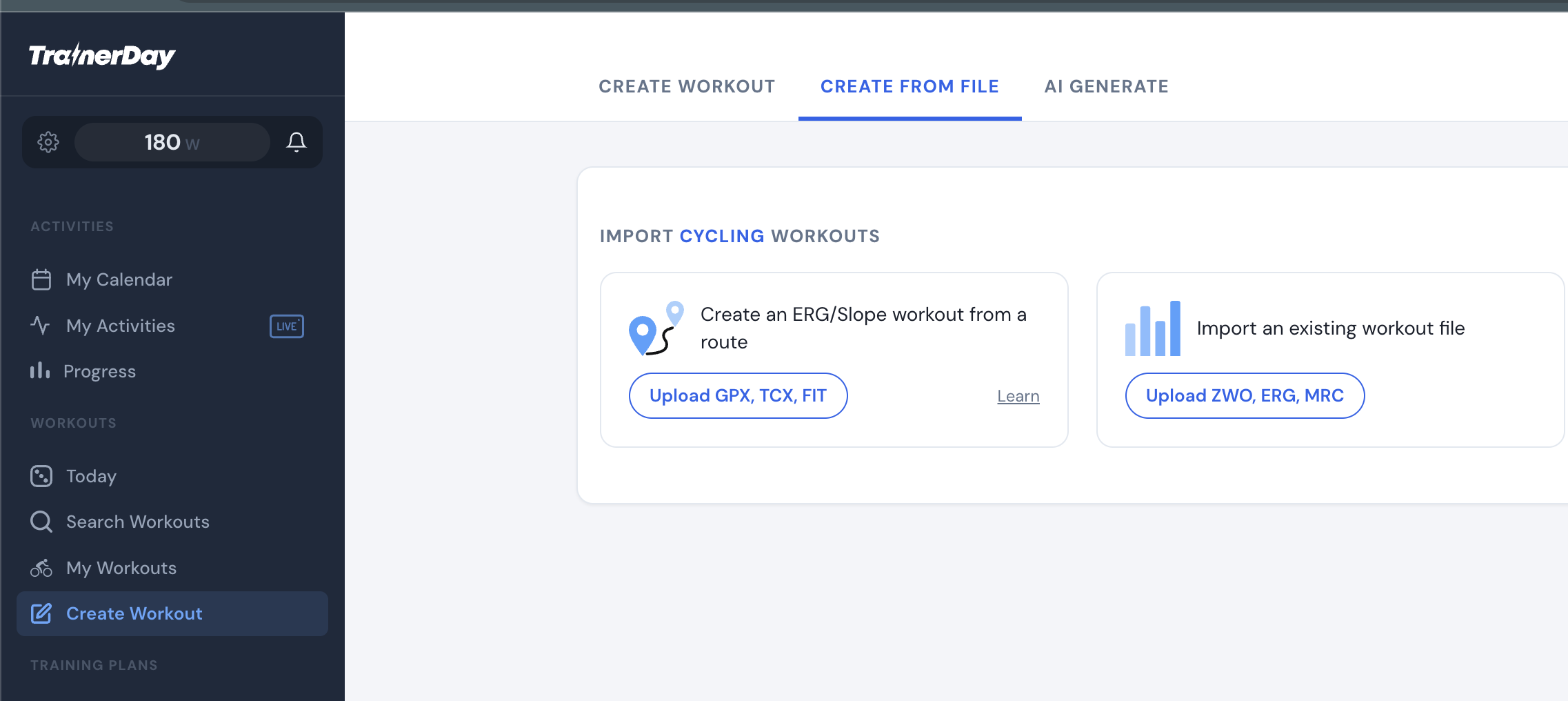
Task: Click the activity pulse icon beside My Activities
Action: [x=41, y=325]
